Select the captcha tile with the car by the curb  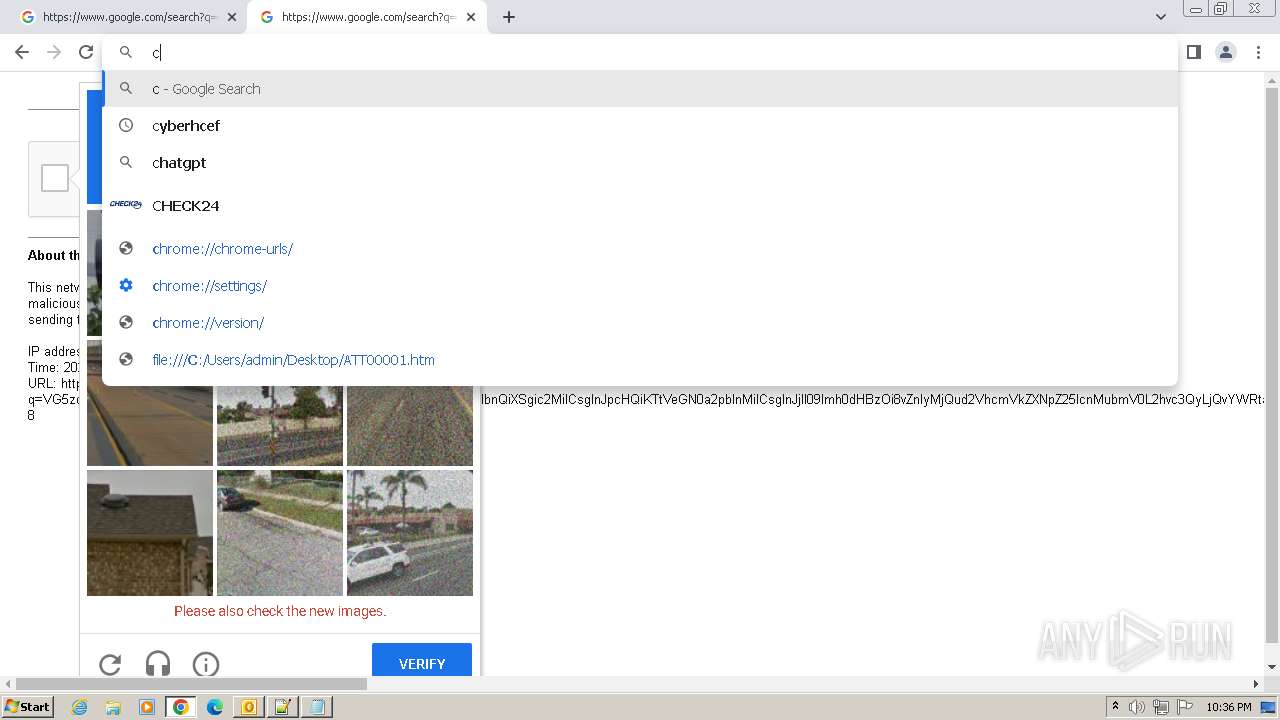(280, 533)
